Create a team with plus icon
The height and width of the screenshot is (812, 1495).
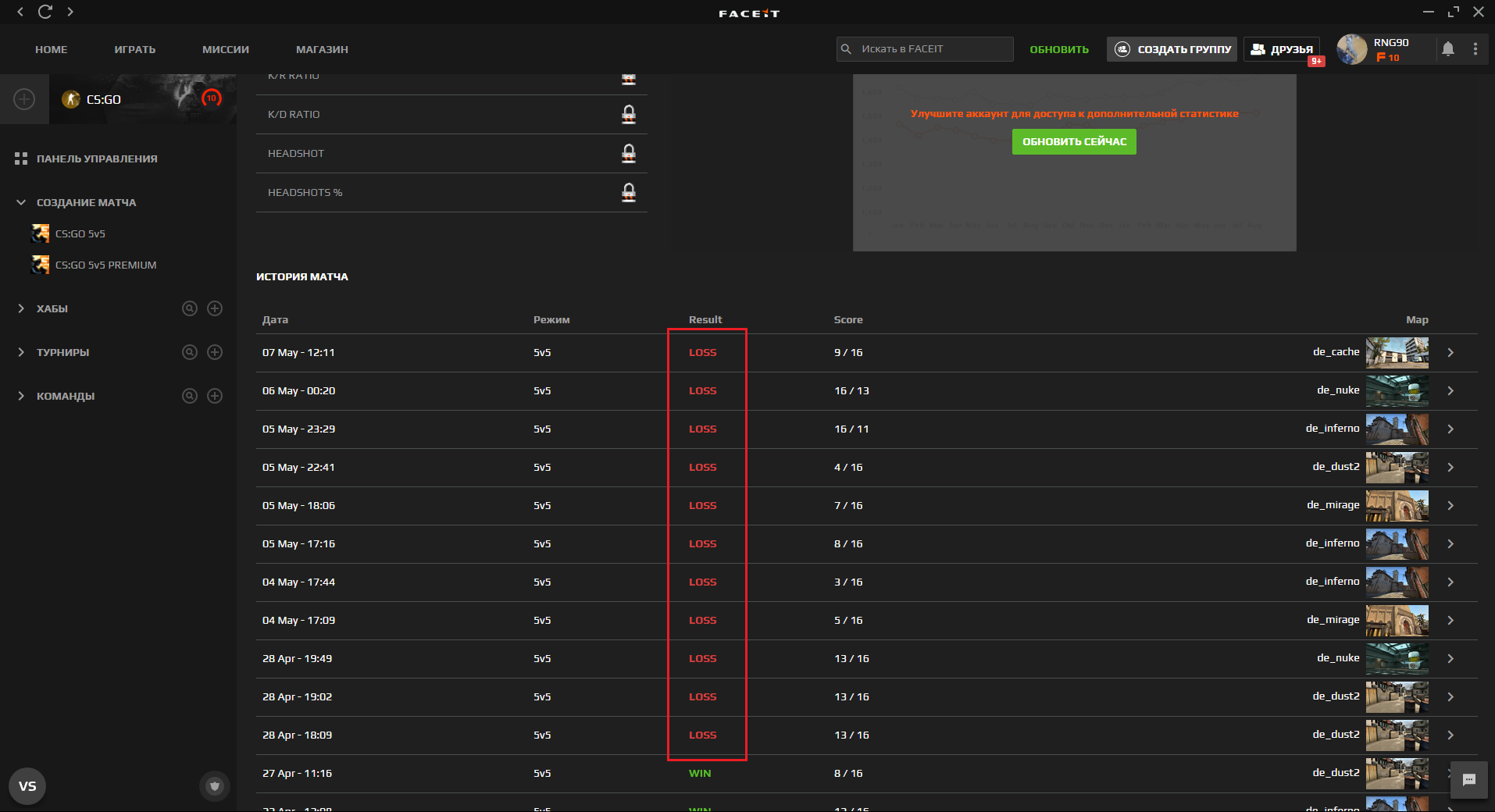click(x=215, y=396)
